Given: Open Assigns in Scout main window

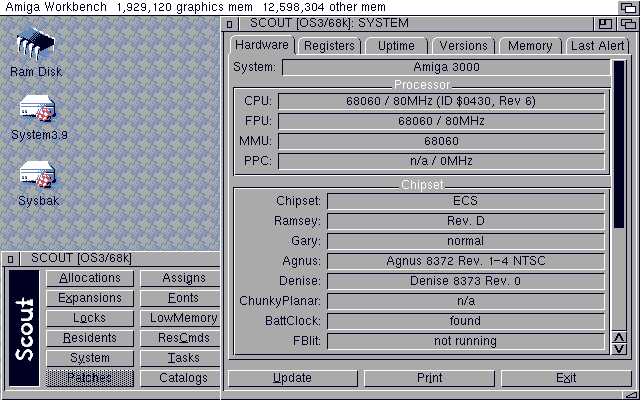Looking at the screenshot, I should 180,278.
